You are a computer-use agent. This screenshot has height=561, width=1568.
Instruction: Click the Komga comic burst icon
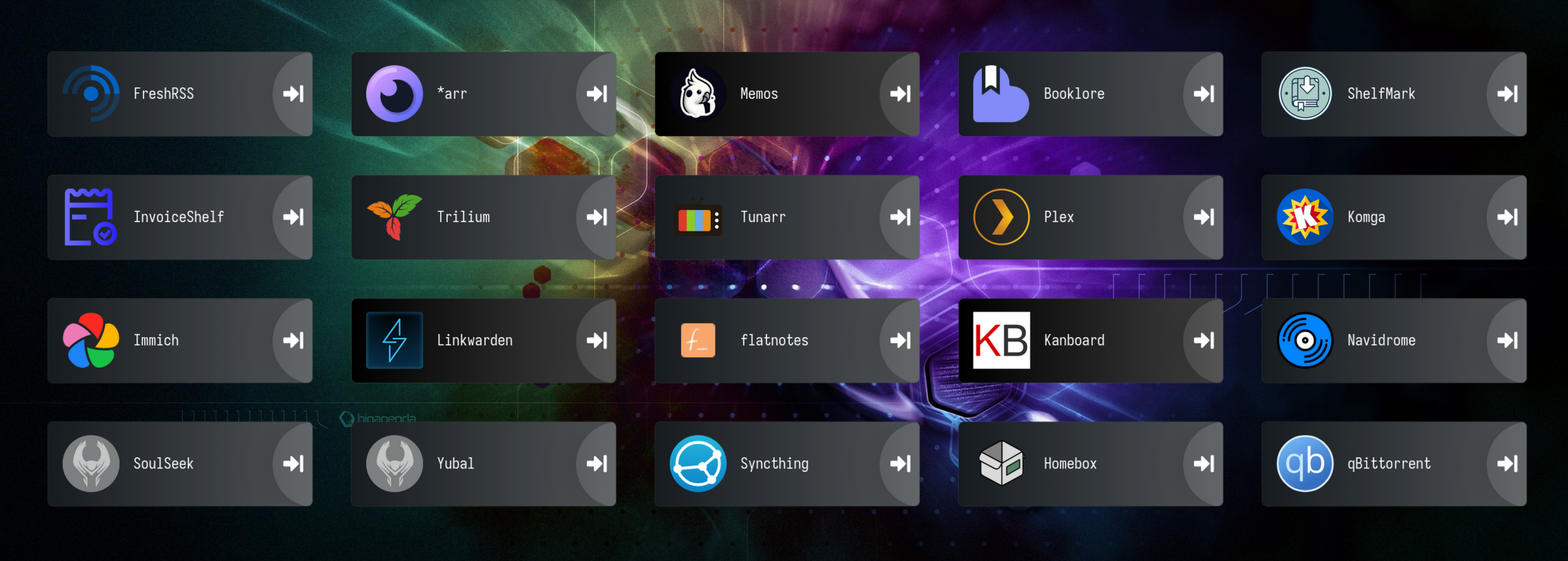(x=1304, y=217)
